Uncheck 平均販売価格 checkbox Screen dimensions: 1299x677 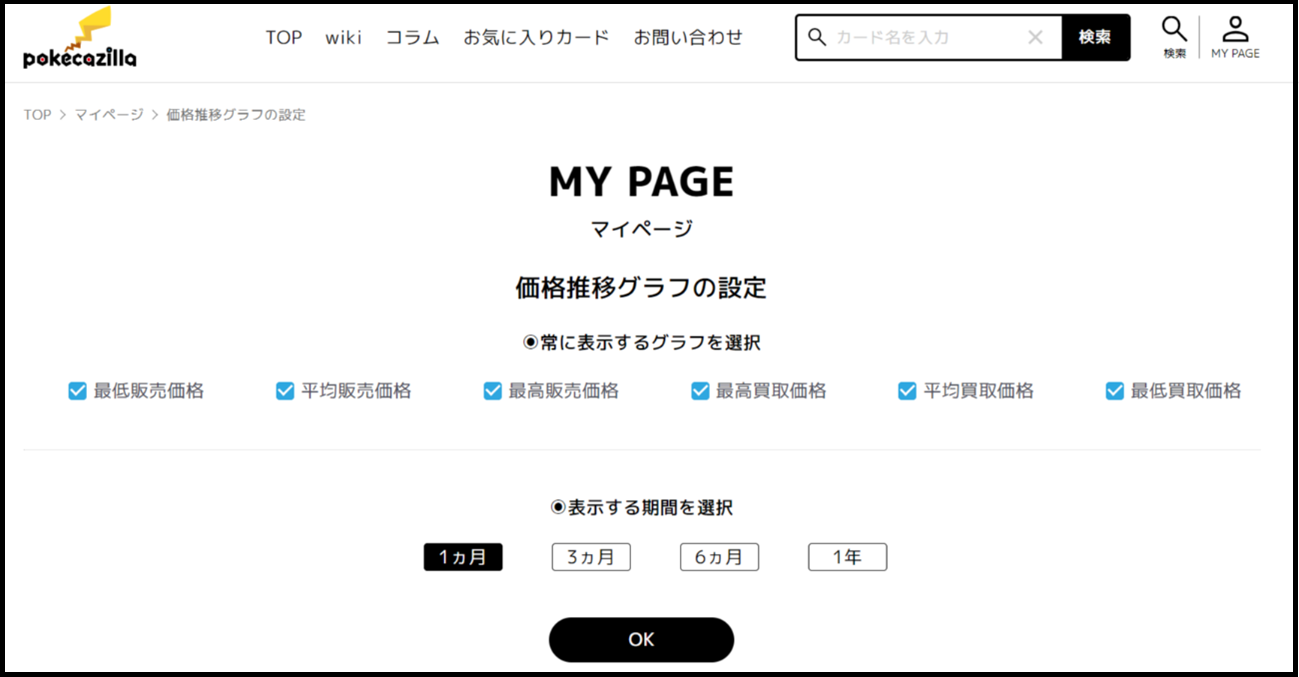click(x=285, y=391)
